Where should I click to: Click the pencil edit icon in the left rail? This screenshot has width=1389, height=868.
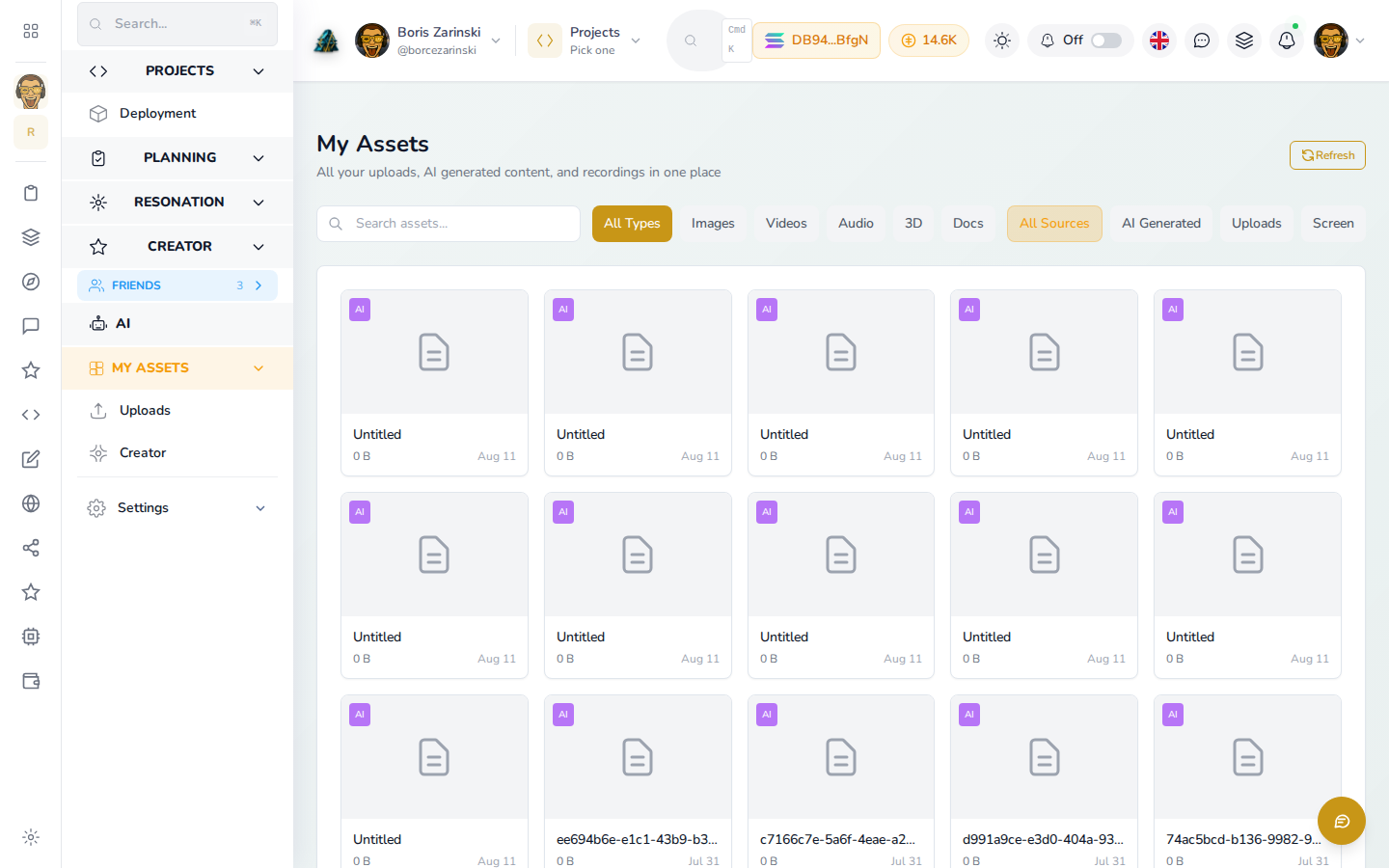click(x=31, y=459)
